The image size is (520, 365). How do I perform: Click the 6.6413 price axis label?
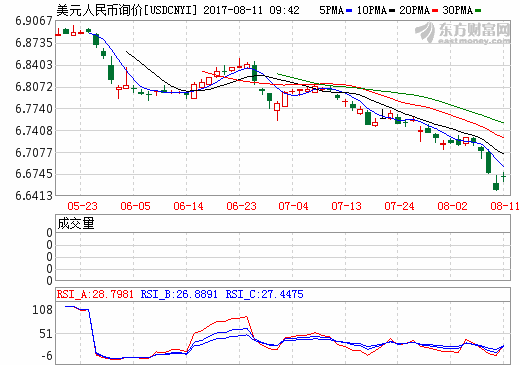pos(34,196)
